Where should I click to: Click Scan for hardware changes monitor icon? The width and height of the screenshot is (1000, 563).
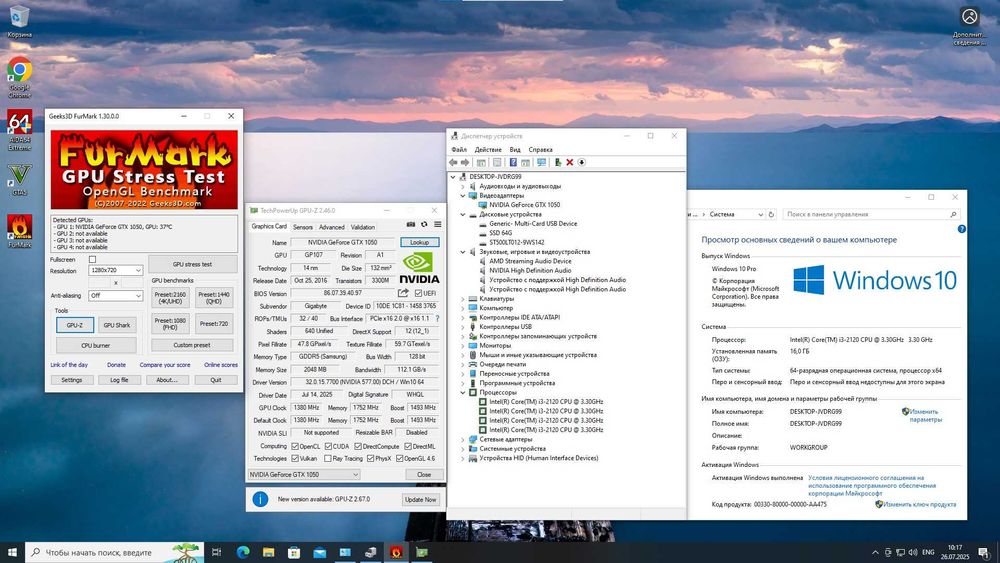[x=541, y=163]
